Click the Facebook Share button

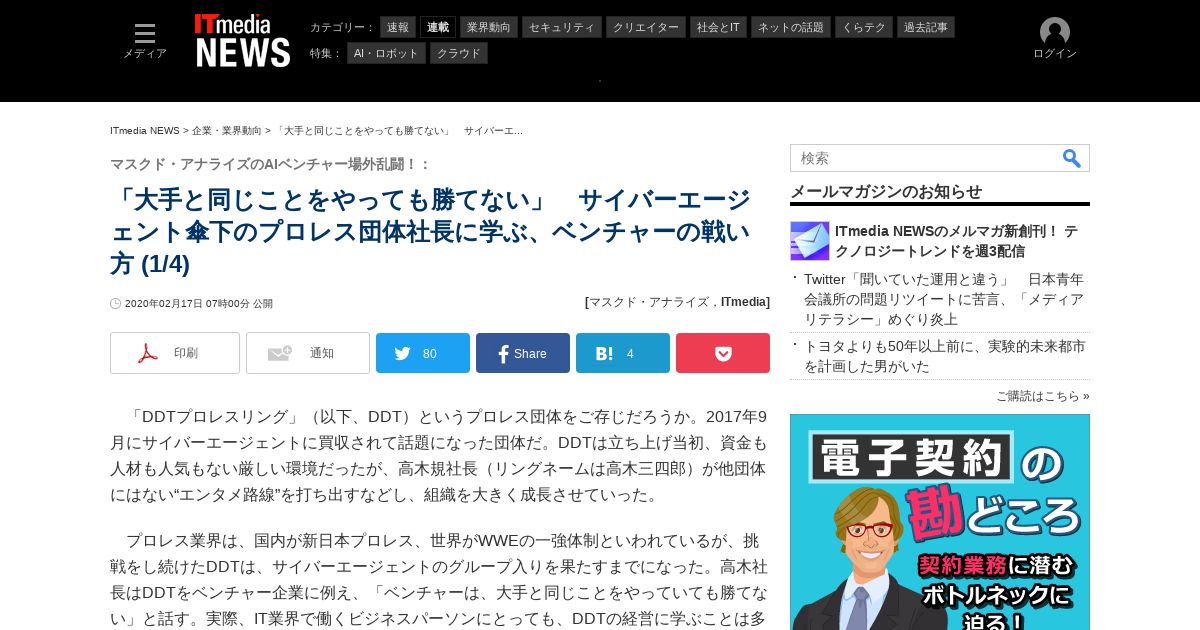click(x=523, y=353)
